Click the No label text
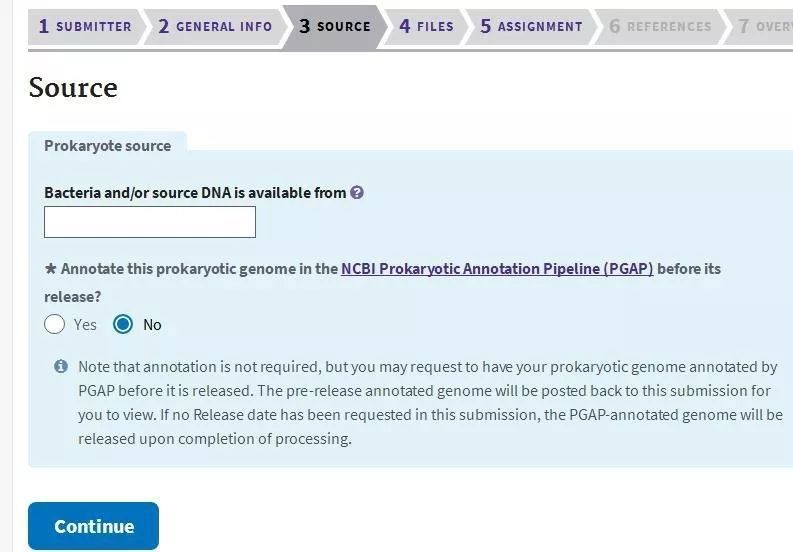Viewport: 793px width, 552px height. coord(152,325)
